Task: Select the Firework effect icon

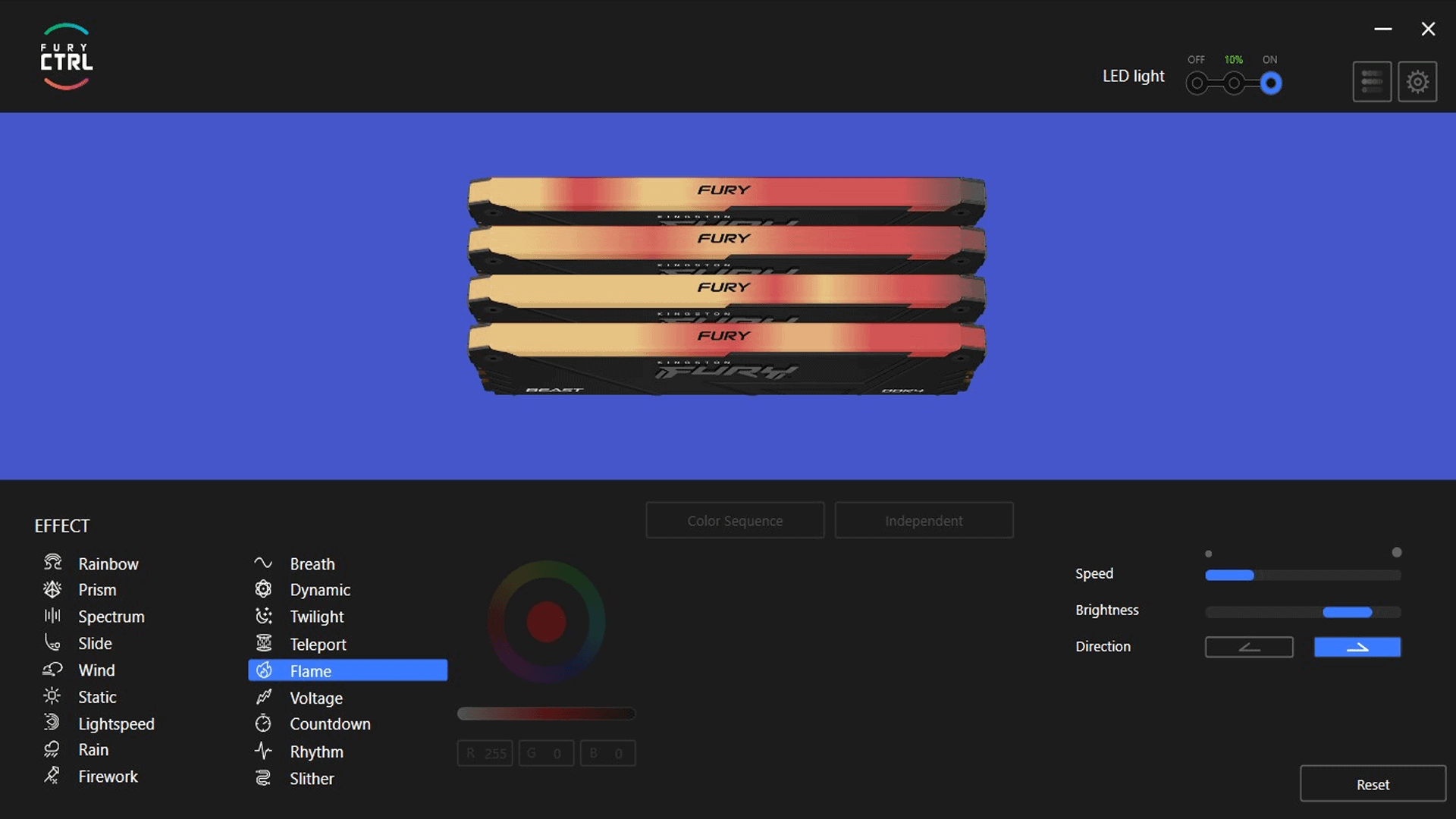Action: pyautogui.click(x=52, y=777)
